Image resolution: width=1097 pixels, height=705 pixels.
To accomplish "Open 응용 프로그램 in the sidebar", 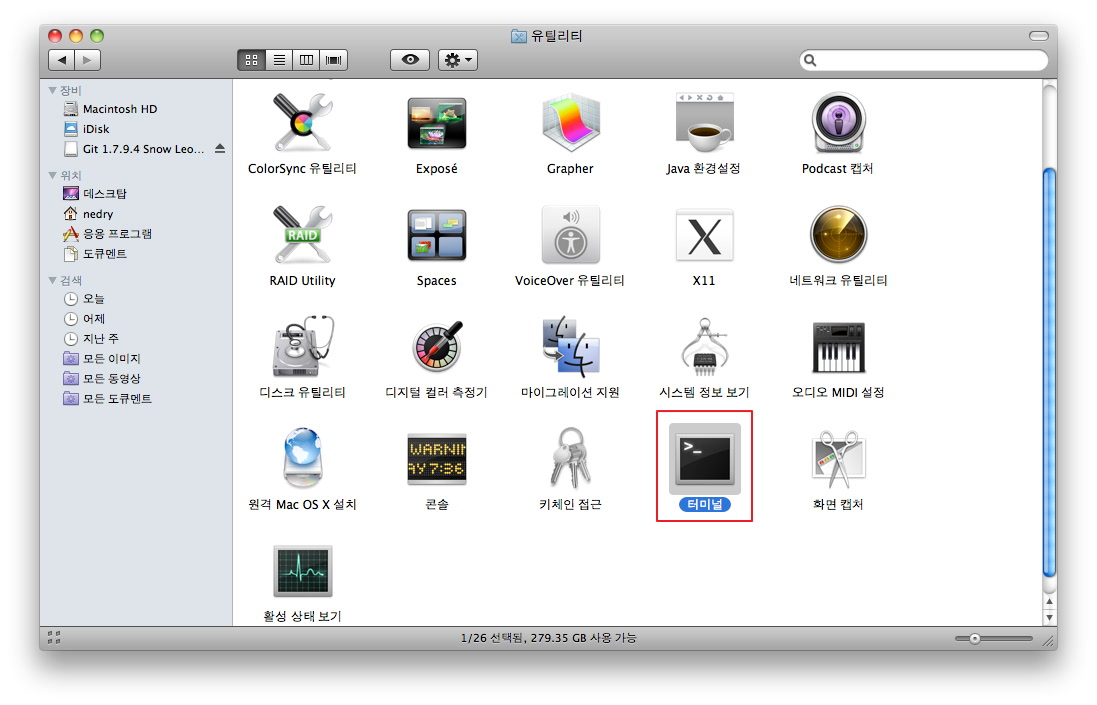I will pos(117,234).
